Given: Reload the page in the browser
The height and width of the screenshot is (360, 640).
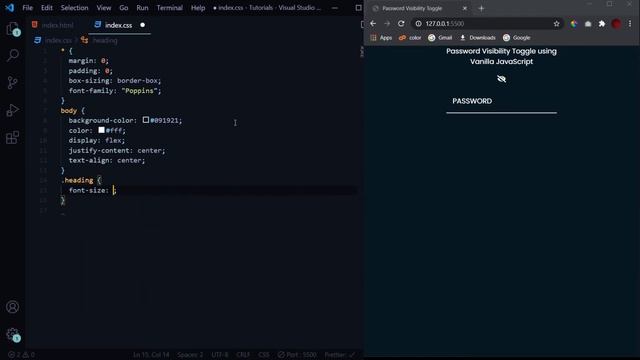Looking at the screenshot, I should (401, 24).
